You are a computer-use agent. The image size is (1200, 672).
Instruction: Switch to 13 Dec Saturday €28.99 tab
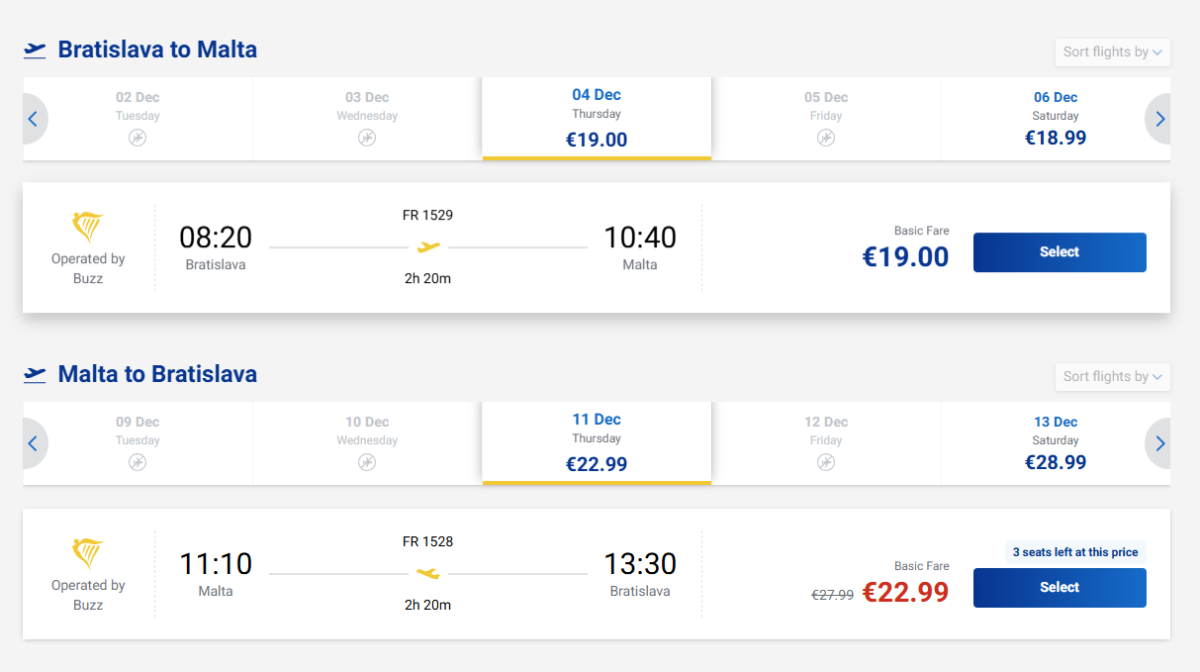[x=1055, y=443]
